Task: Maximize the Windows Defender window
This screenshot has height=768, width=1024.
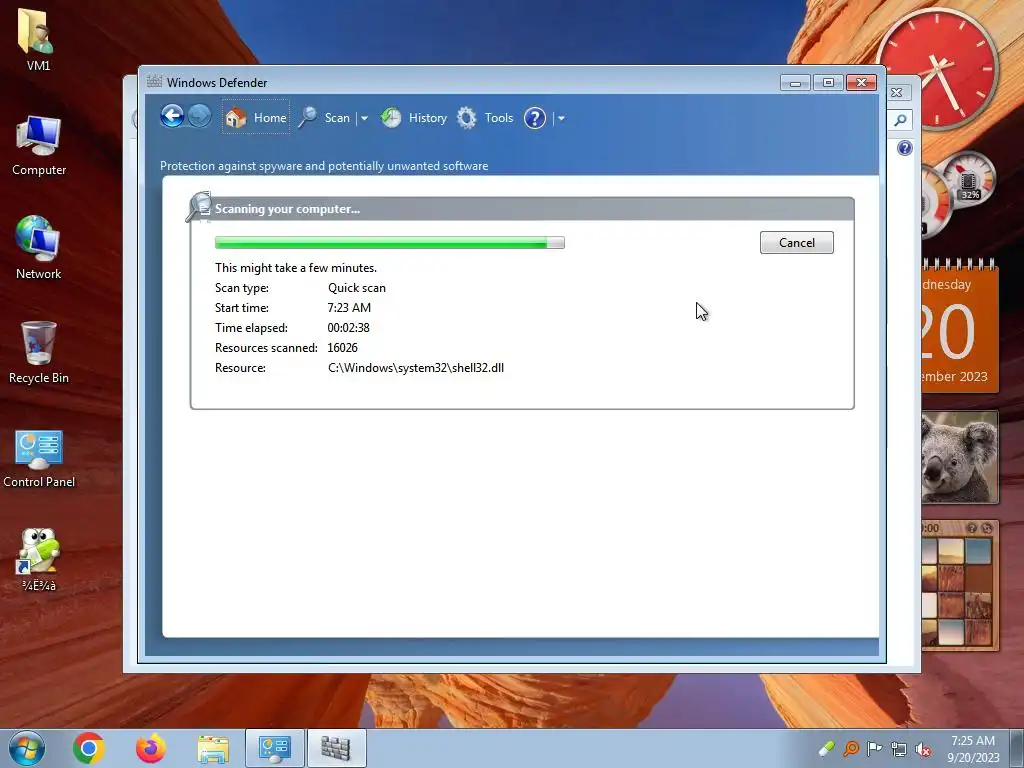Action: 828,82
